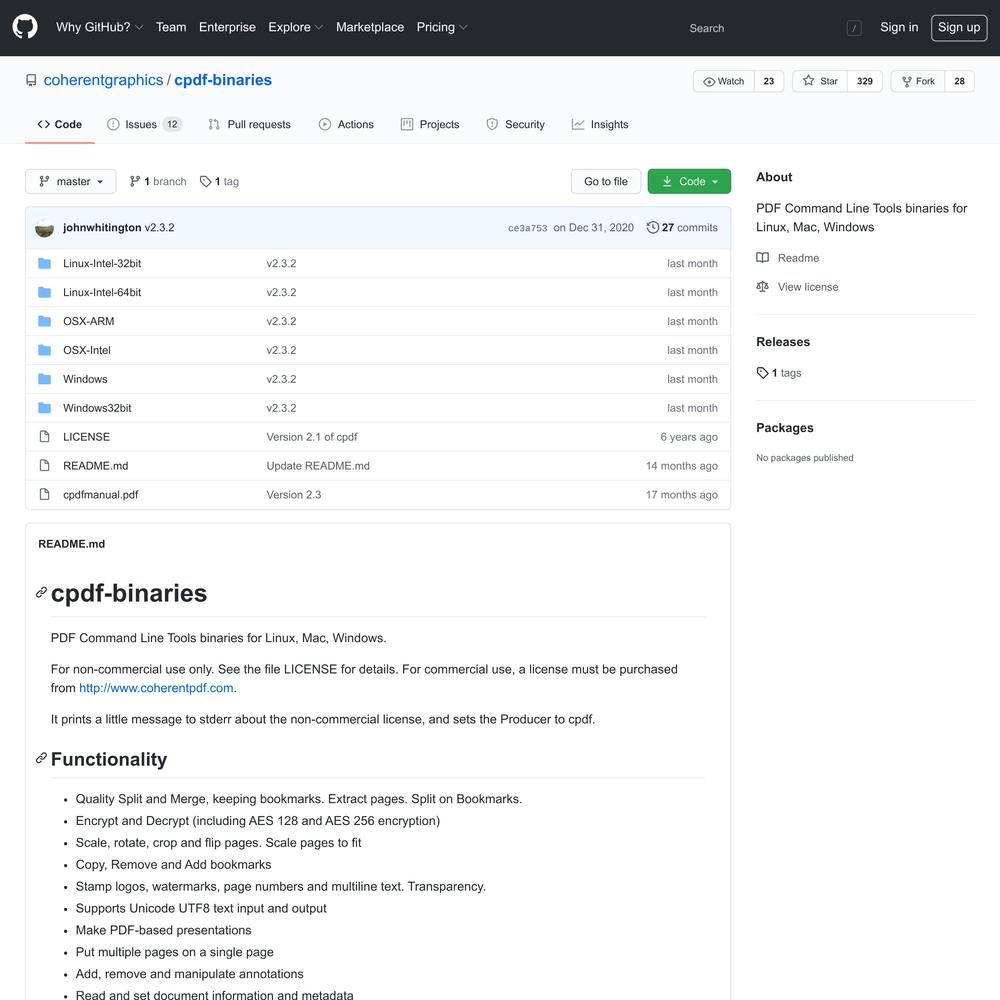Open the Pricing dropdown menu
The height and width of the screenshot is (1000, 1000).
click(442, 27)
